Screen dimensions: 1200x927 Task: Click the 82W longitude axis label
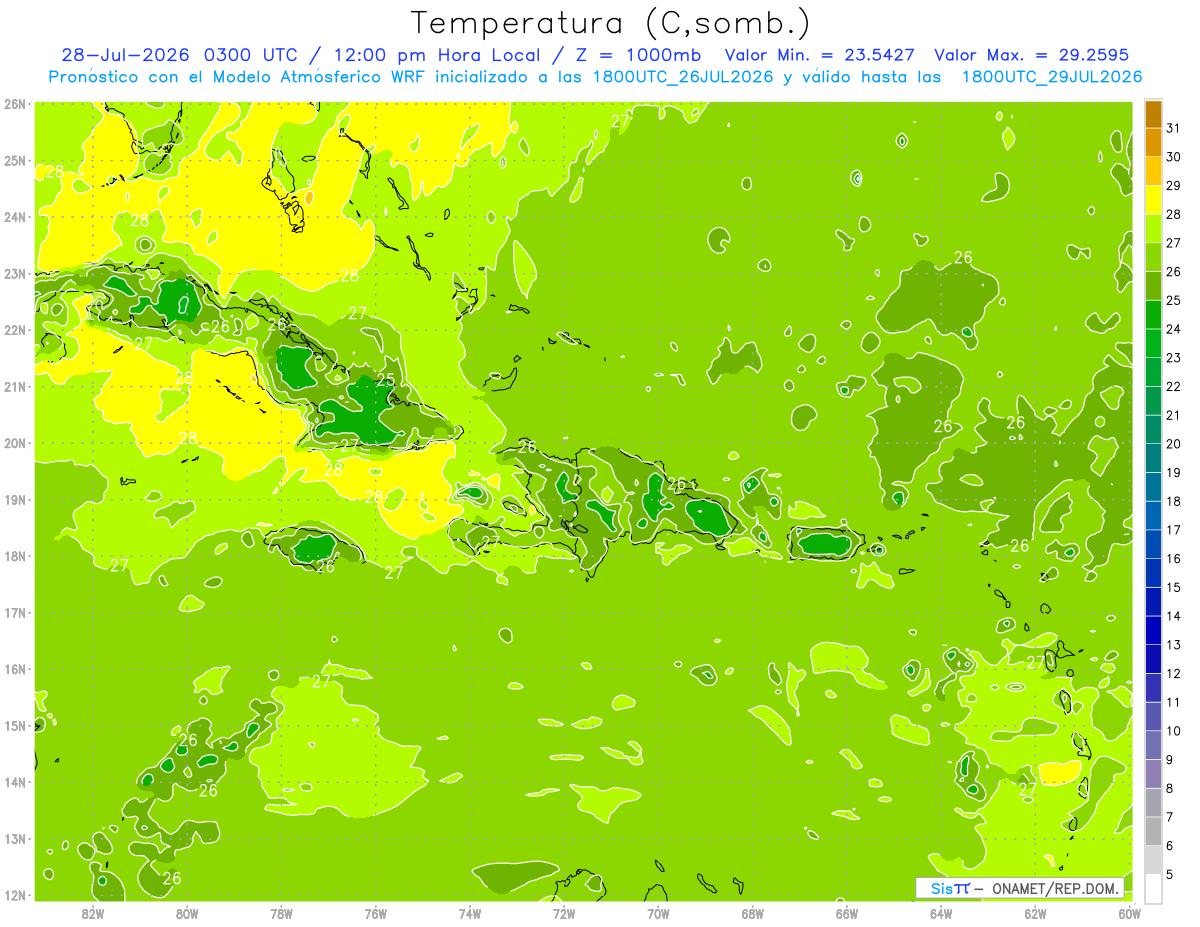[x=92, y=913]
